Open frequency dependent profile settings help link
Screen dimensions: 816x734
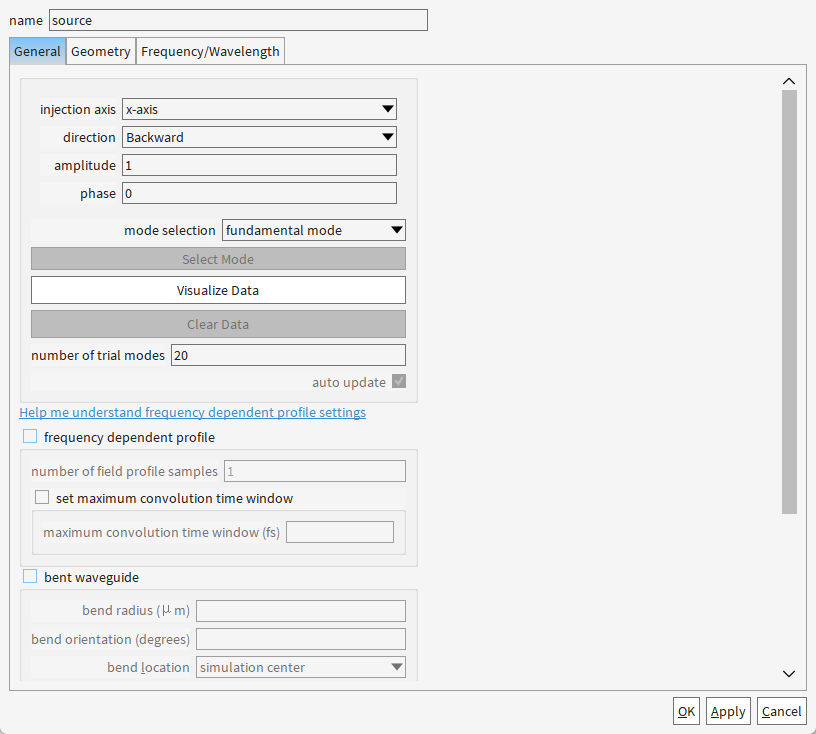coord(193,412)
